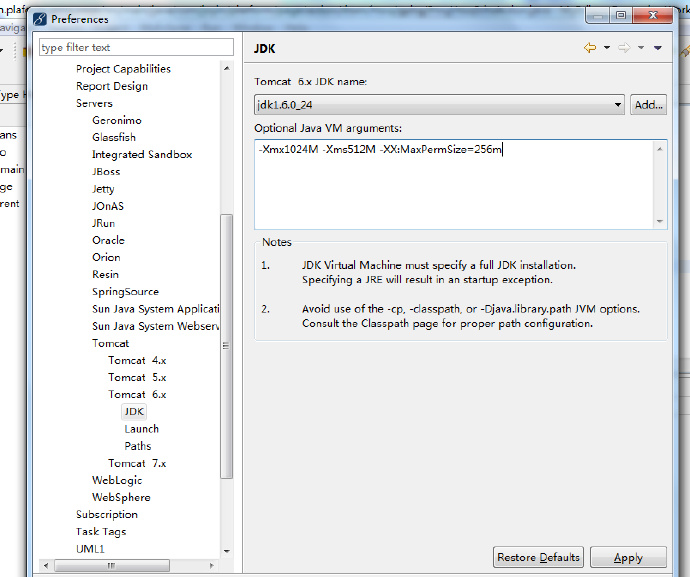Open the back history dropdown arrow

[607, 48]
